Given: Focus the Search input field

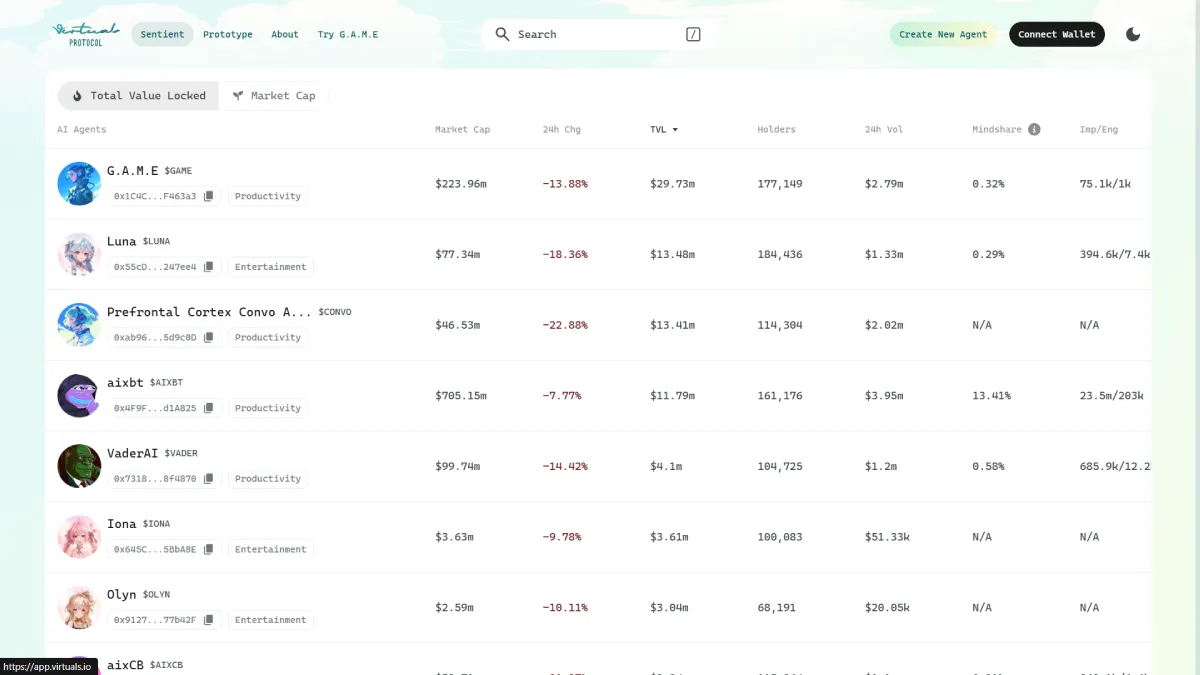Looking at the screenshot, I should pos(600,34).
